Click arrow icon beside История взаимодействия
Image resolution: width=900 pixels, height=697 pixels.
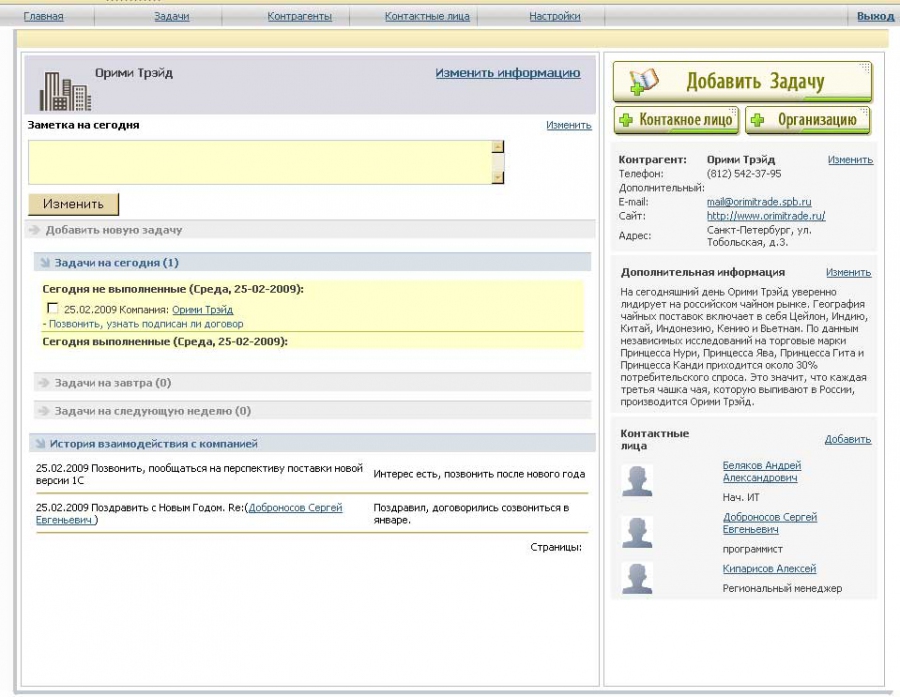(x=40, y=444)
